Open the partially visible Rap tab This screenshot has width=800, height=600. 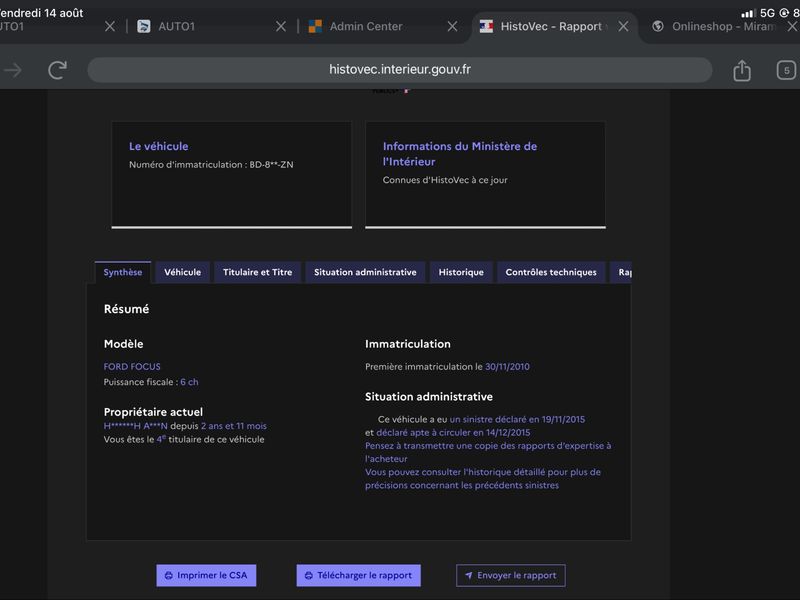click(621, 272)
